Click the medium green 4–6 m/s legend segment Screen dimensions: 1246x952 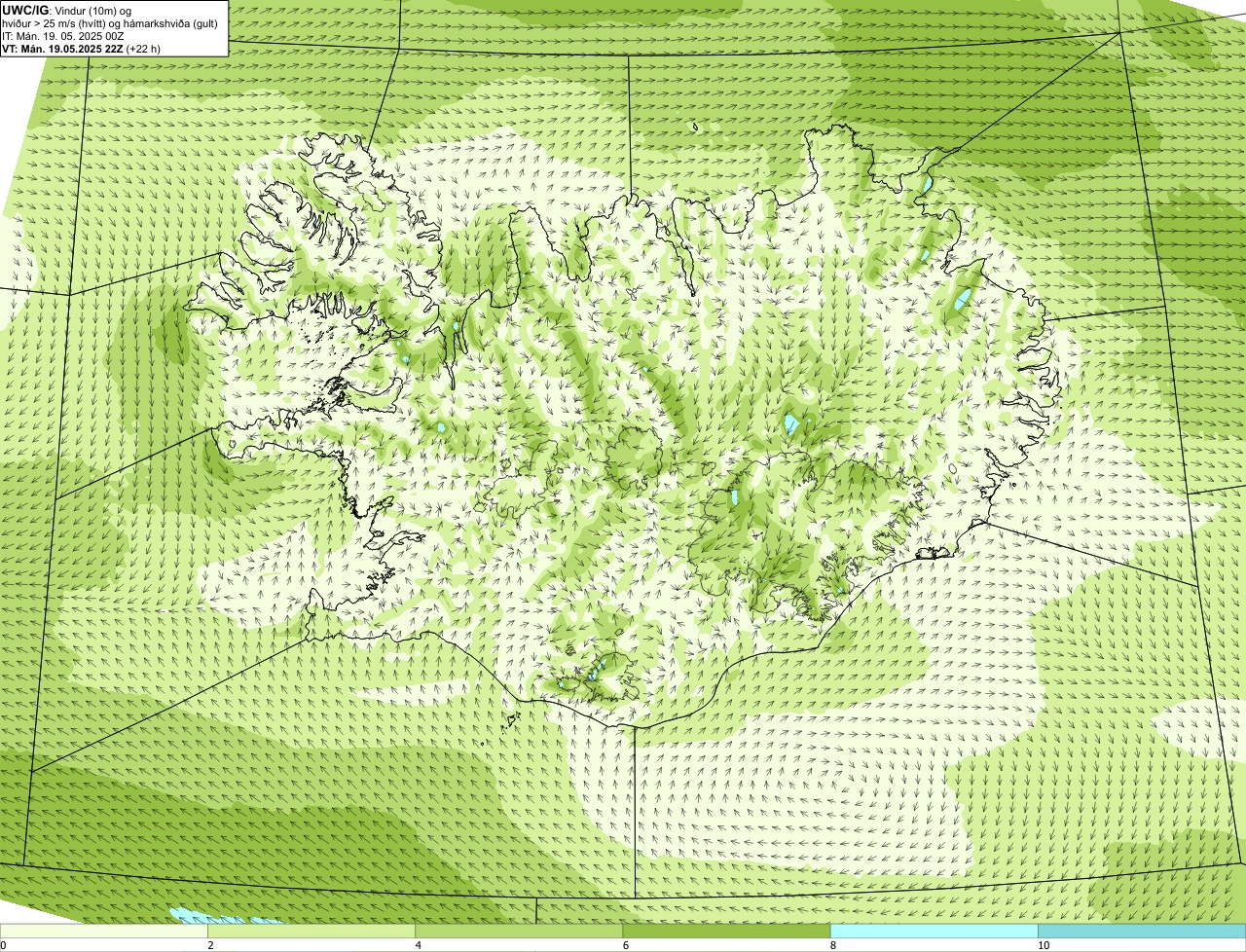pyautogui.click(x=519, y=932)
